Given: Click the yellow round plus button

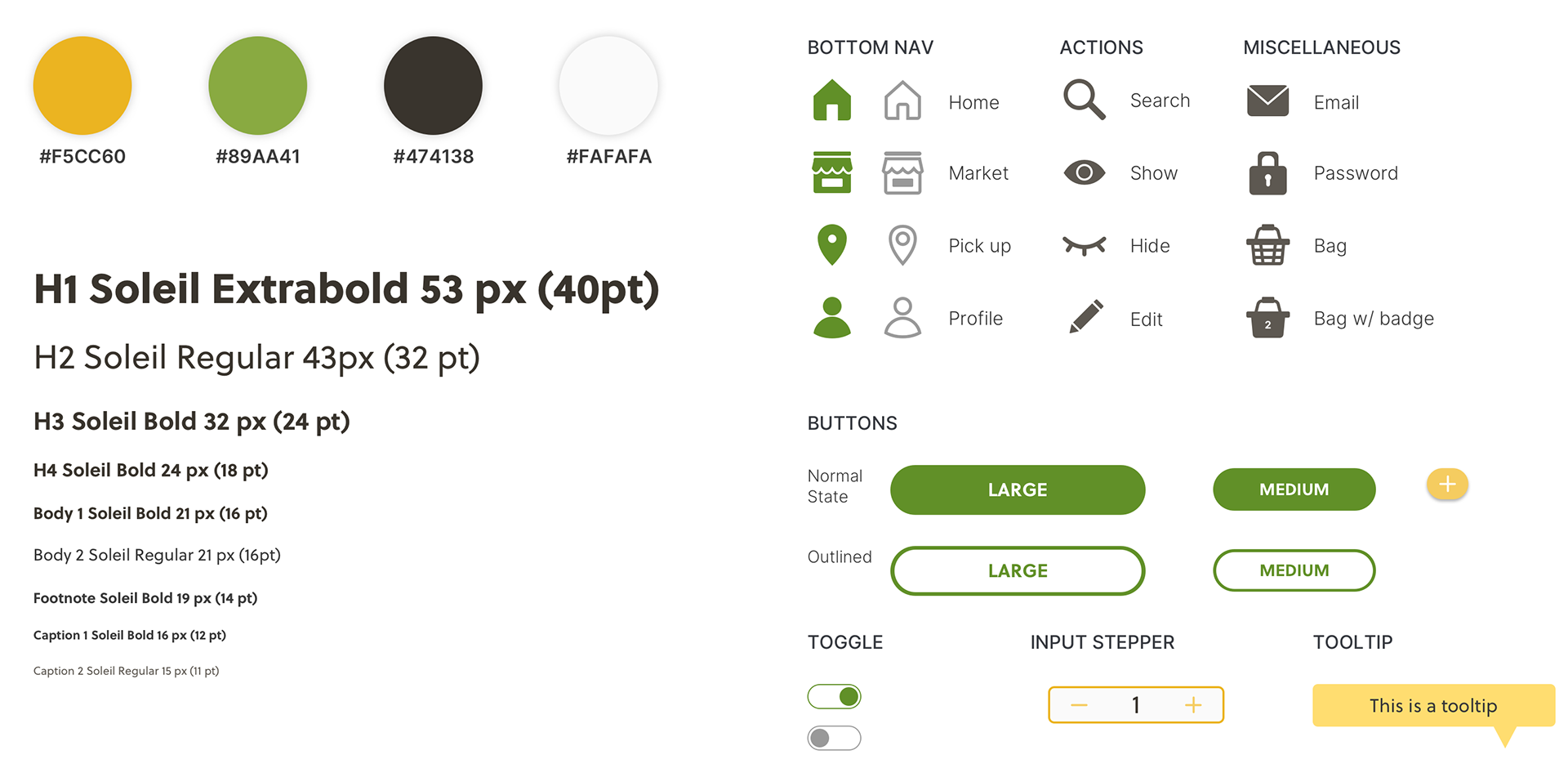Looking at the screenshot, I should point(1447,484).
